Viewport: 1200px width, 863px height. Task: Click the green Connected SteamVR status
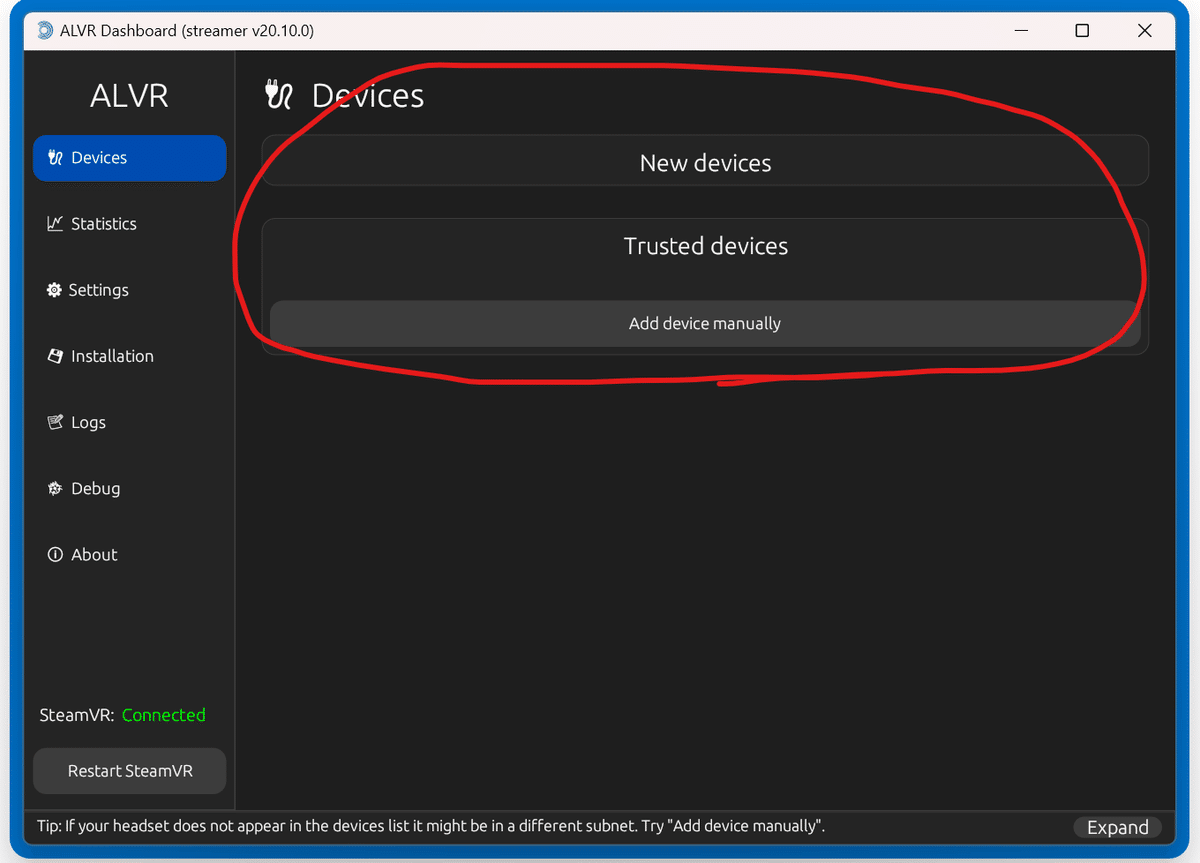coord(163,715)
